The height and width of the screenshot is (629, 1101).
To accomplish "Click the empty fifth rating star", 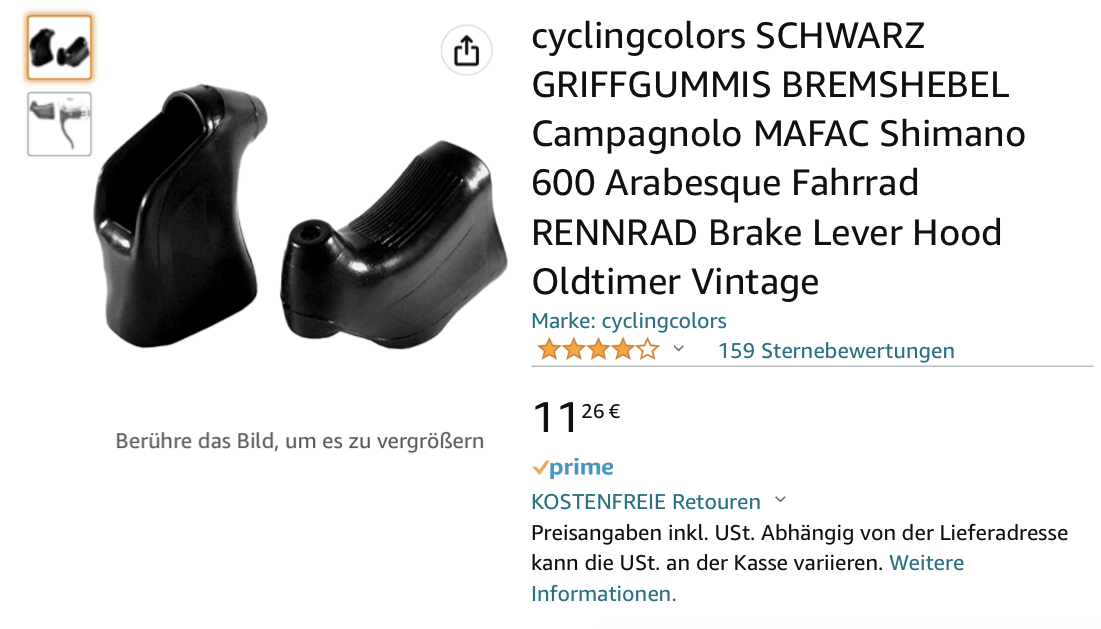I will click(648, 349).
